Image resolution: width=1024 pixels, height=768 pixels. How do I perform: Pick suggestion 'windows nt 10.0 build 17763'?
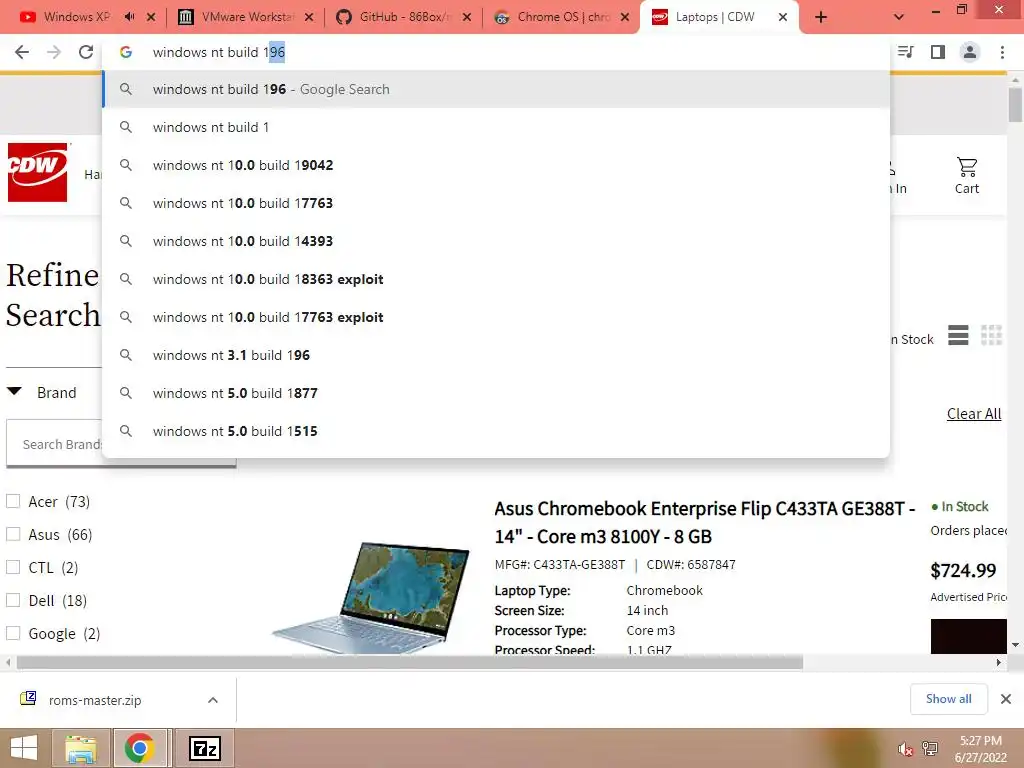496,203
